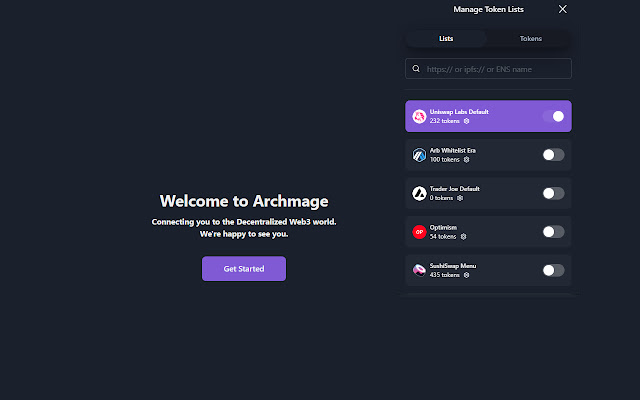Enable the SushiSwap Menu list toggle
Viewport: 640px width, 400px height.
click(x=553, y=270)
